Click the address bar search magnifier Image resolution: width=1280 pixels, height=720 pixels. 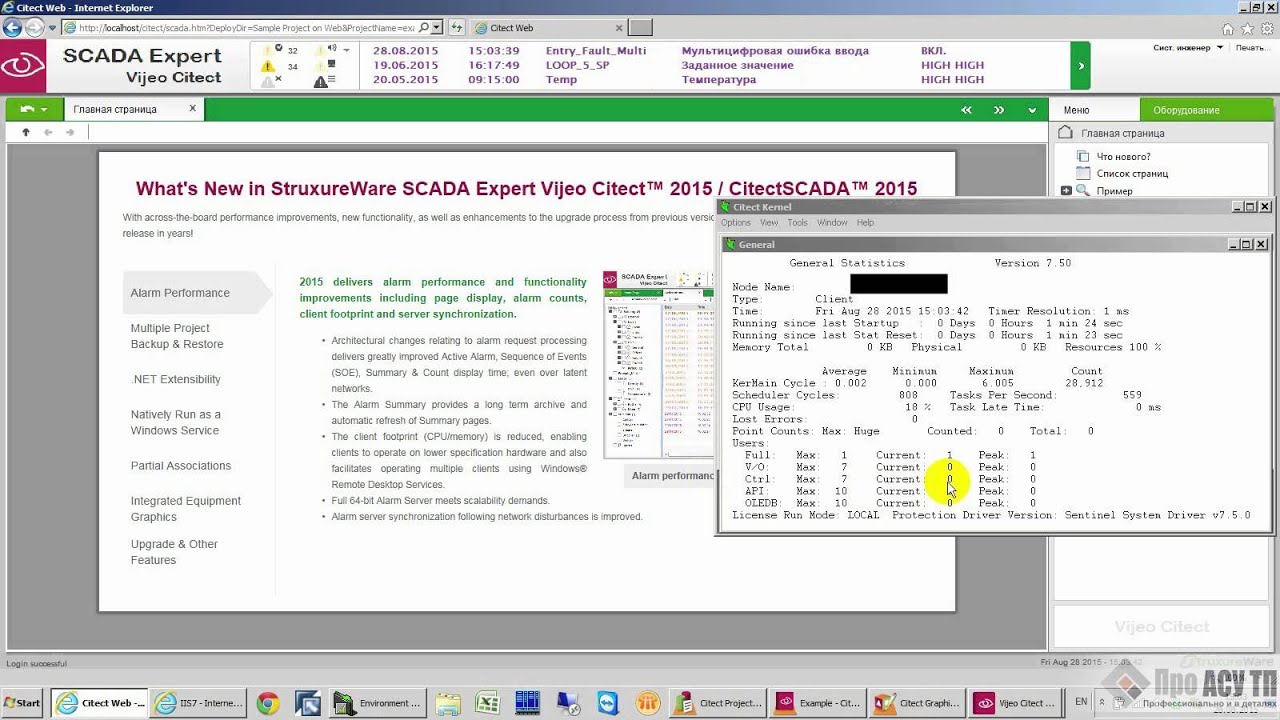[x=424, y=28]
